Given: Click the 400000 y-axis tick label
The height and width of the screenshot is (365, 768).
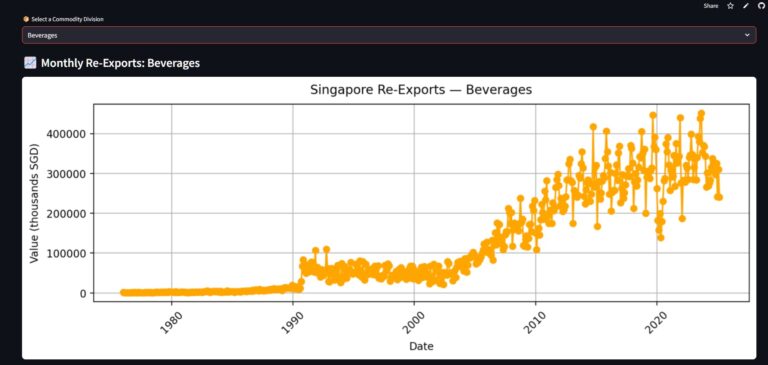Looking at the screenshot, I should point(66,134).
